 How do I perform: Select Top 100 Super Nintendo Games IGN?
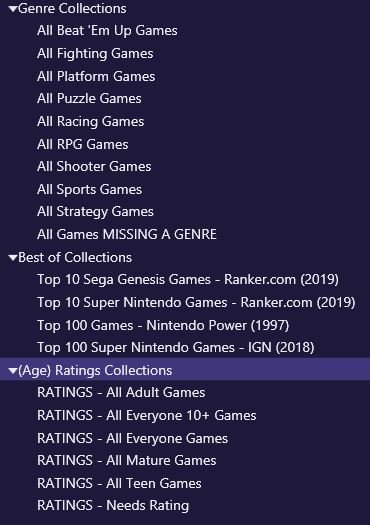(176, 348)
